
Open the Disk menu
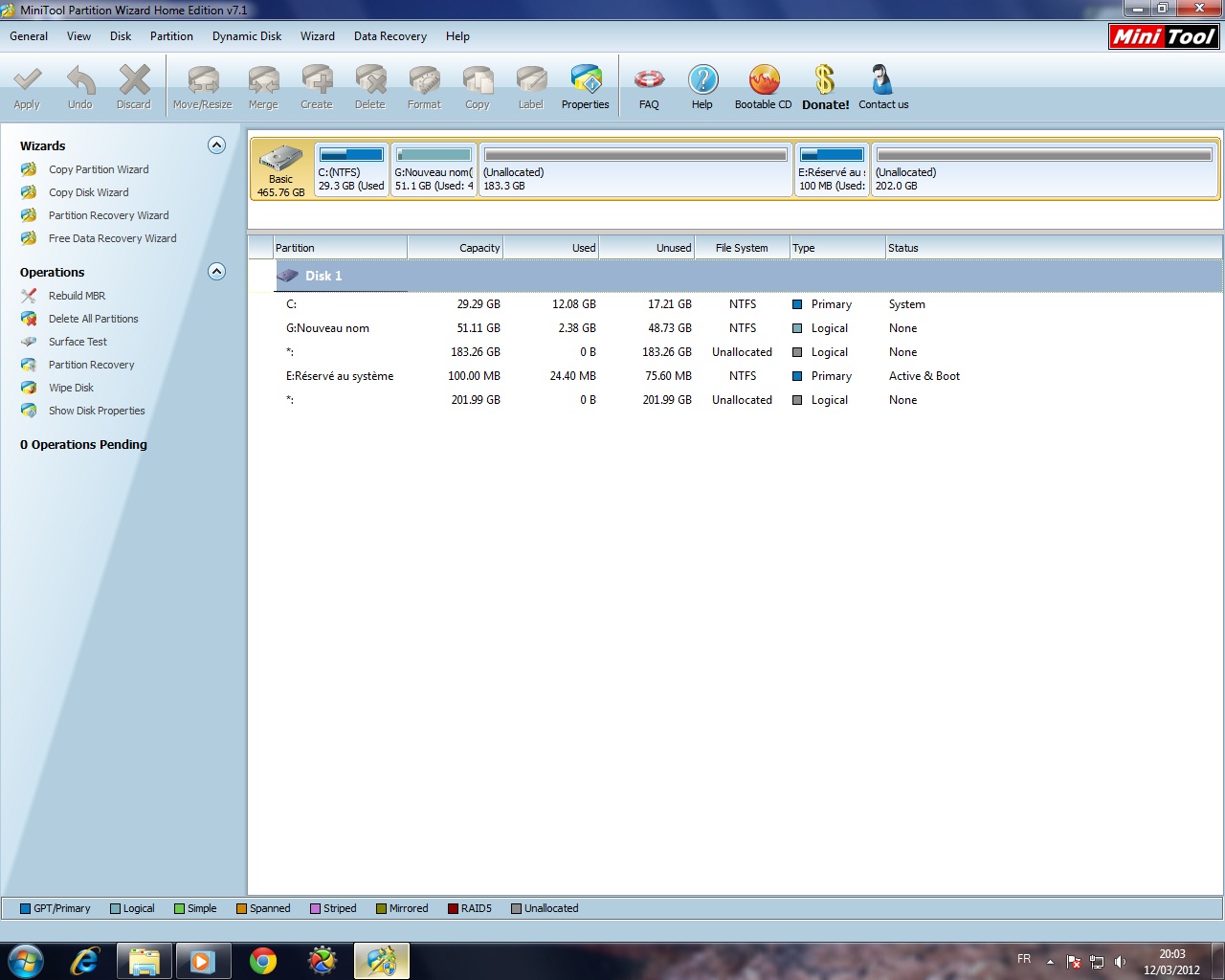tap(121, 36)
